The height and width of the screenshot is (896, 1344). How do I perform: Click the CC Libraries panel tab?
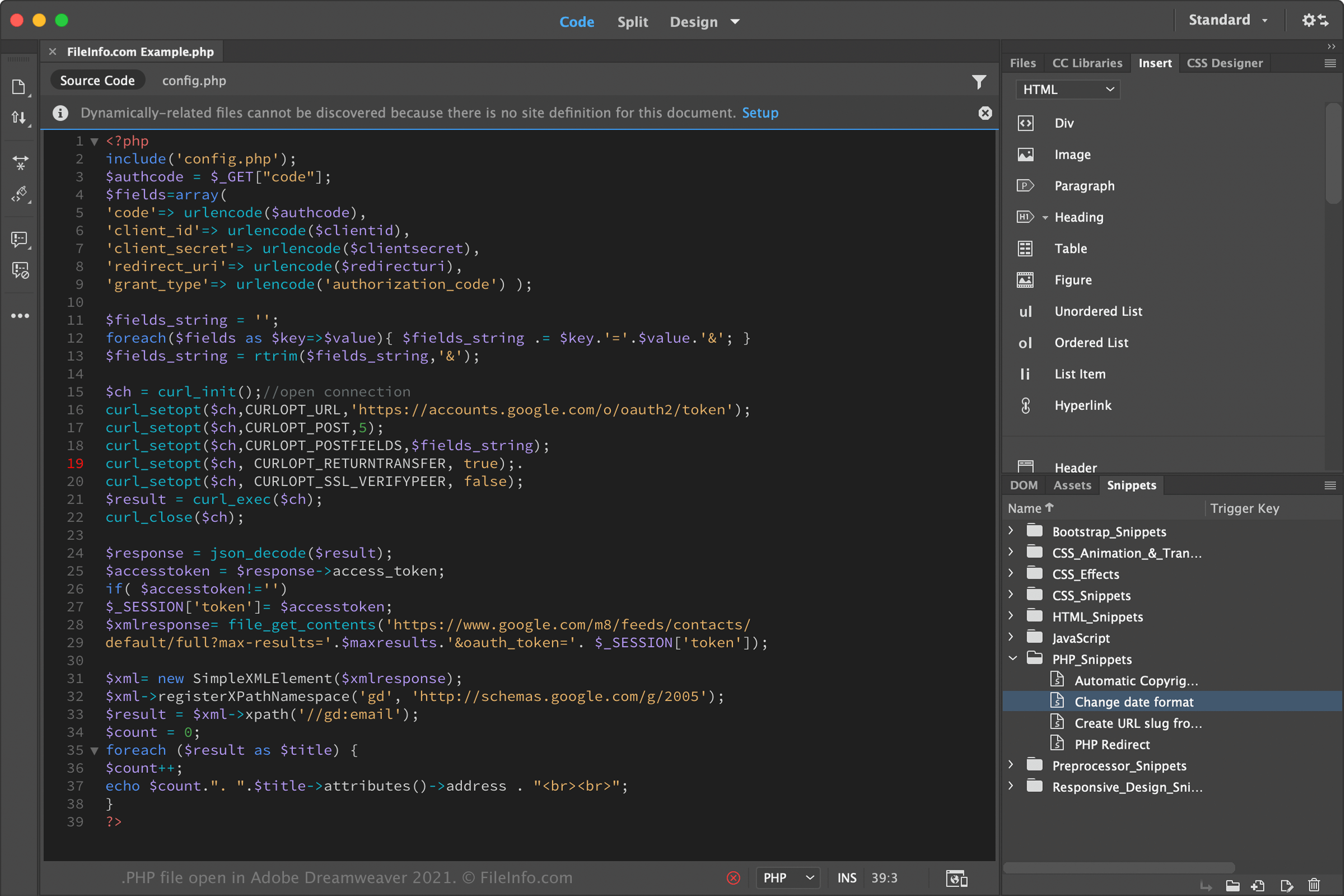click(1087, 62)
